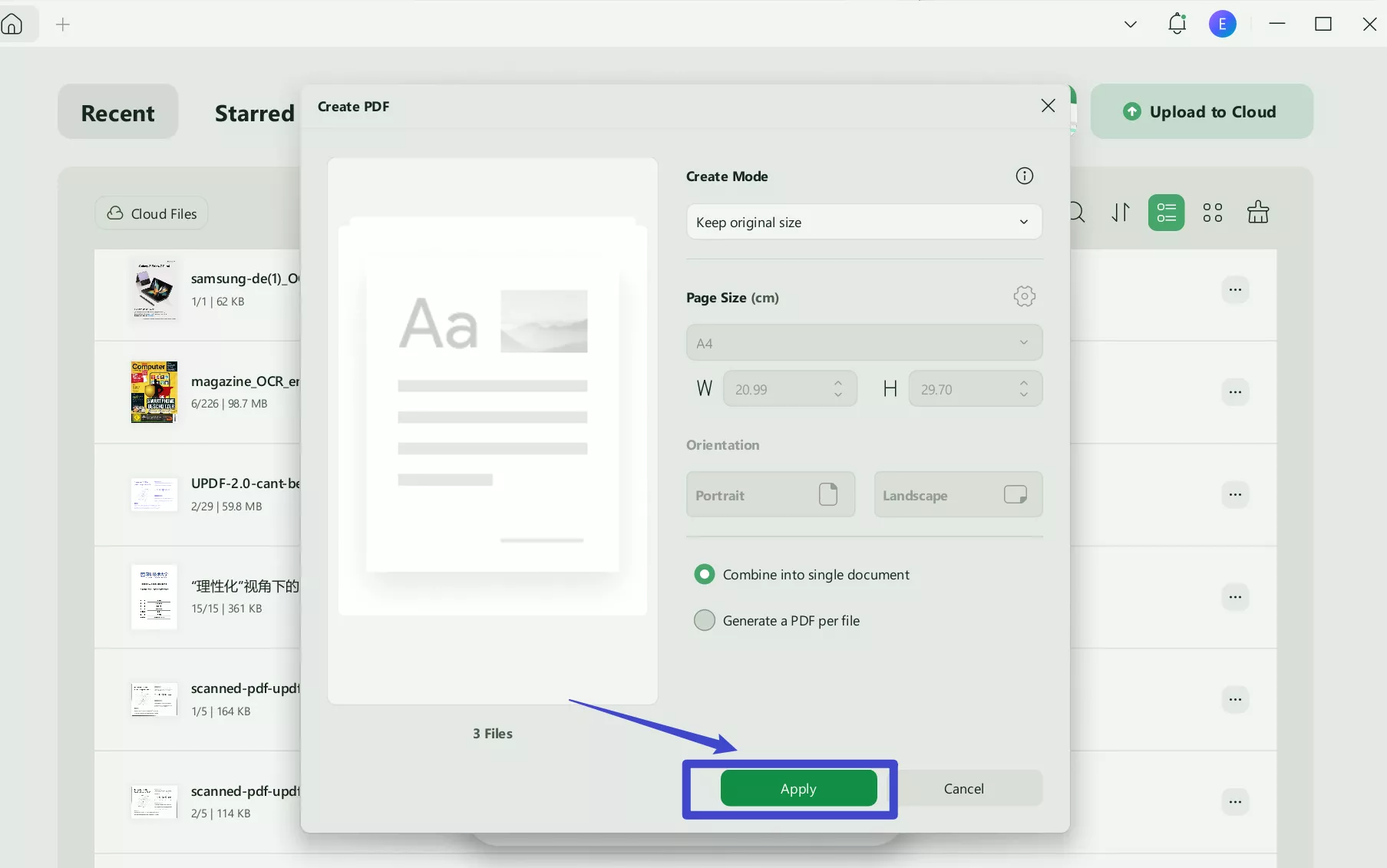Increase page width with the stepper arrow

[x=838, y=383]
